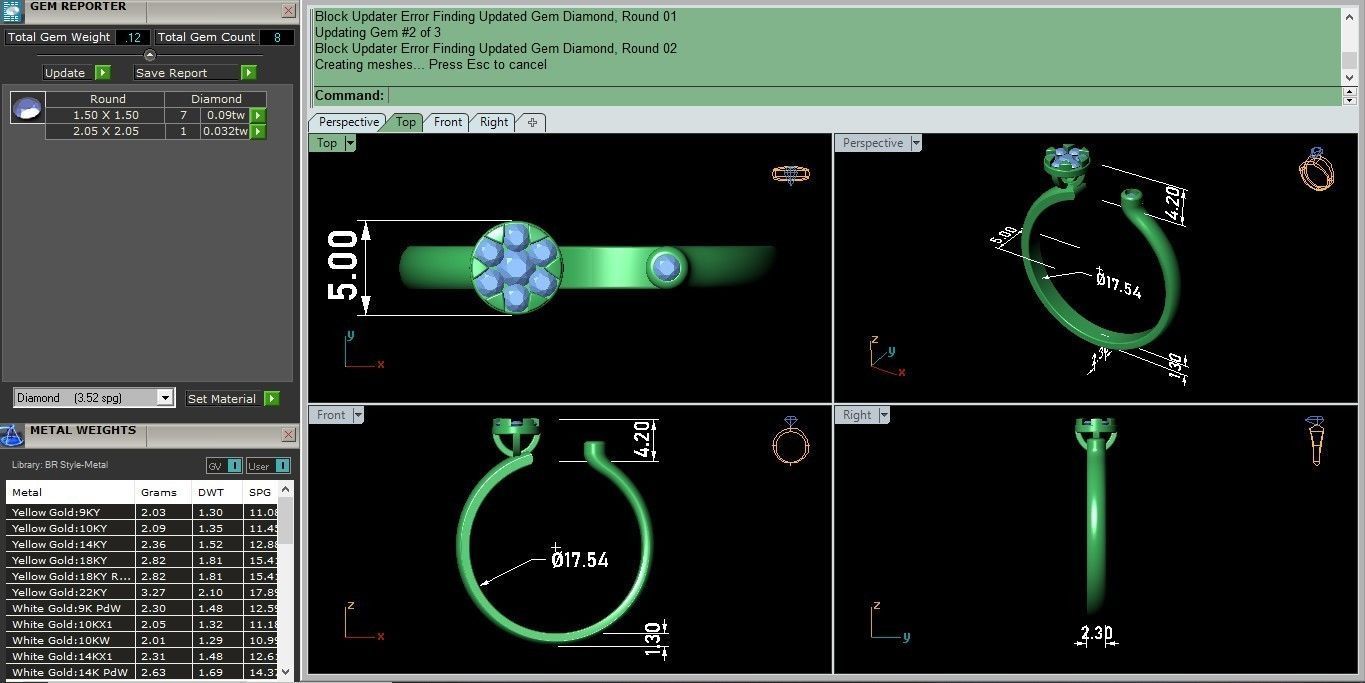Switch to the Perspective viewport tab
This screenshot has width=1365, height=683.
coord(348,122)
